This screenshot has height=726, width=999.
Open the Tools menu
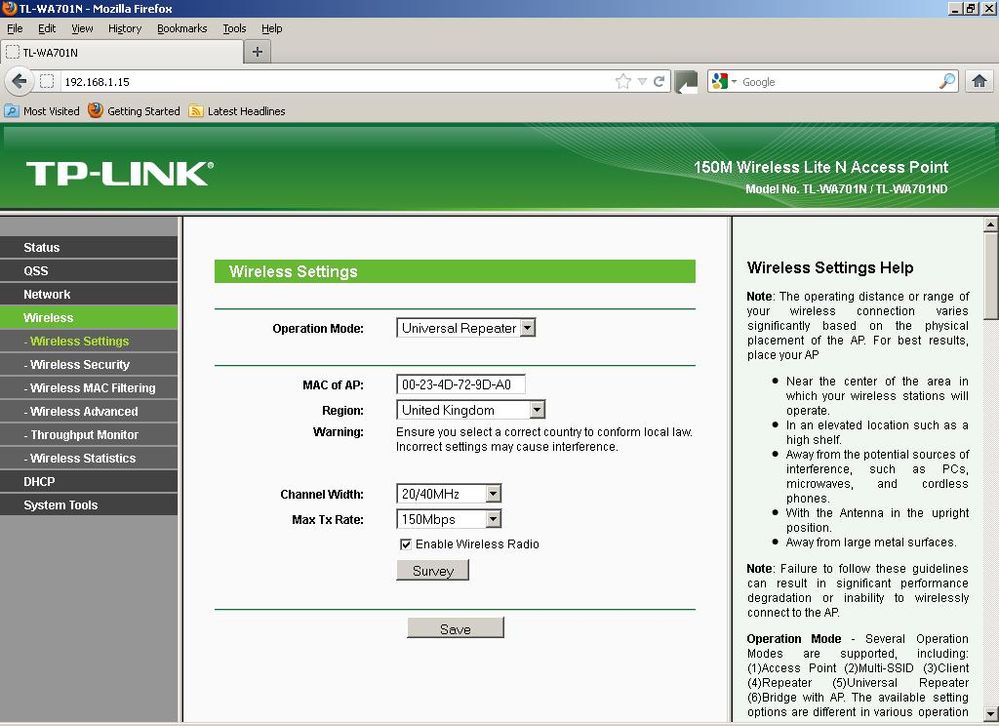(x=234, y=29)
